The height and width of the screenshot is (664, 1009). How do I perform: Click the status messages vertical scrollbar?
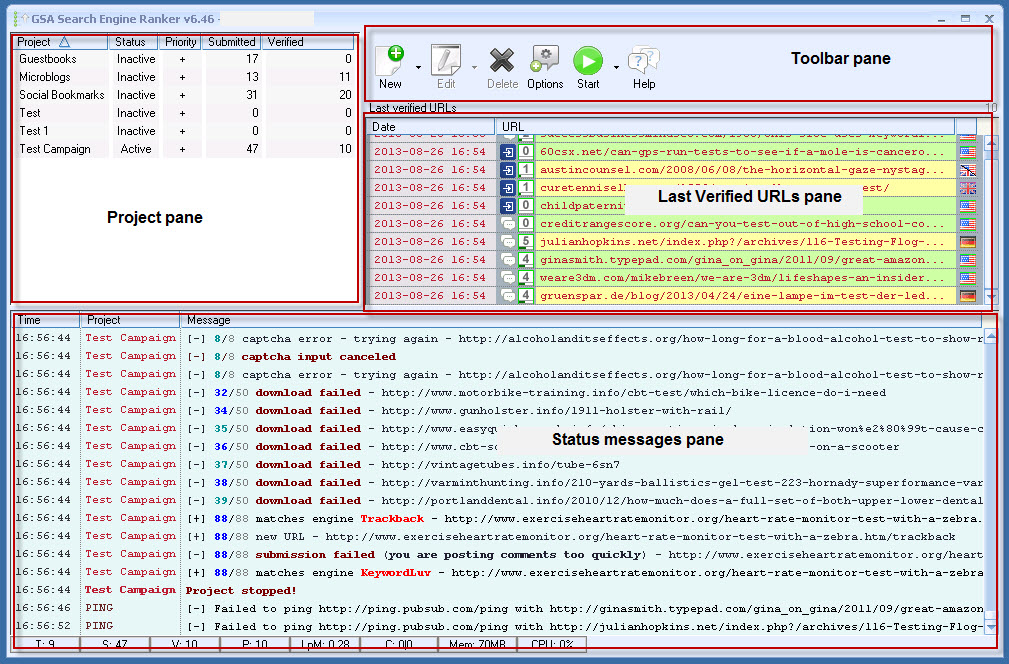[990, 480]
